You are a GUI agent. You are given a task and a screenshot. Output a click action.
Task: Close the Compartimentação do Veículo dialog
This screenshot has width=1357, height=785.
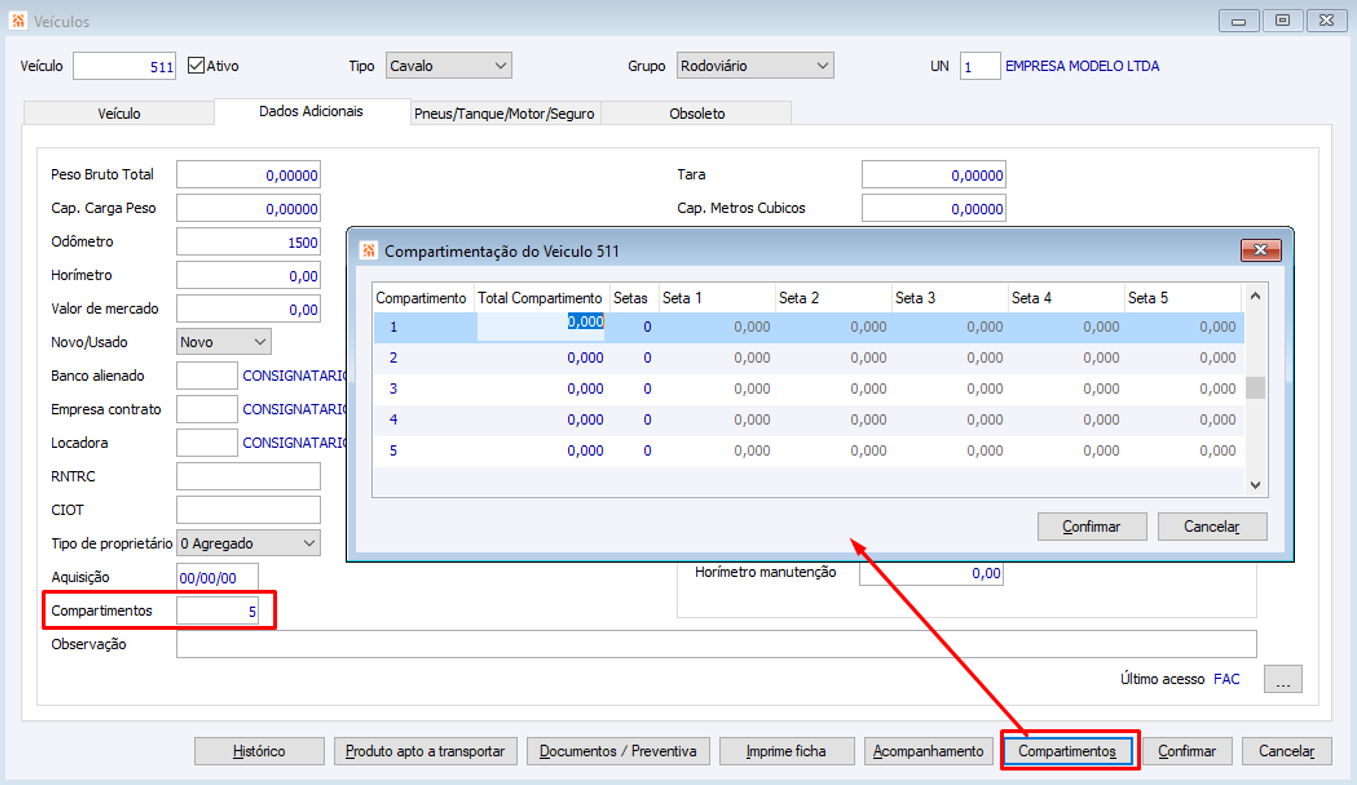[x=1260, y=250]
